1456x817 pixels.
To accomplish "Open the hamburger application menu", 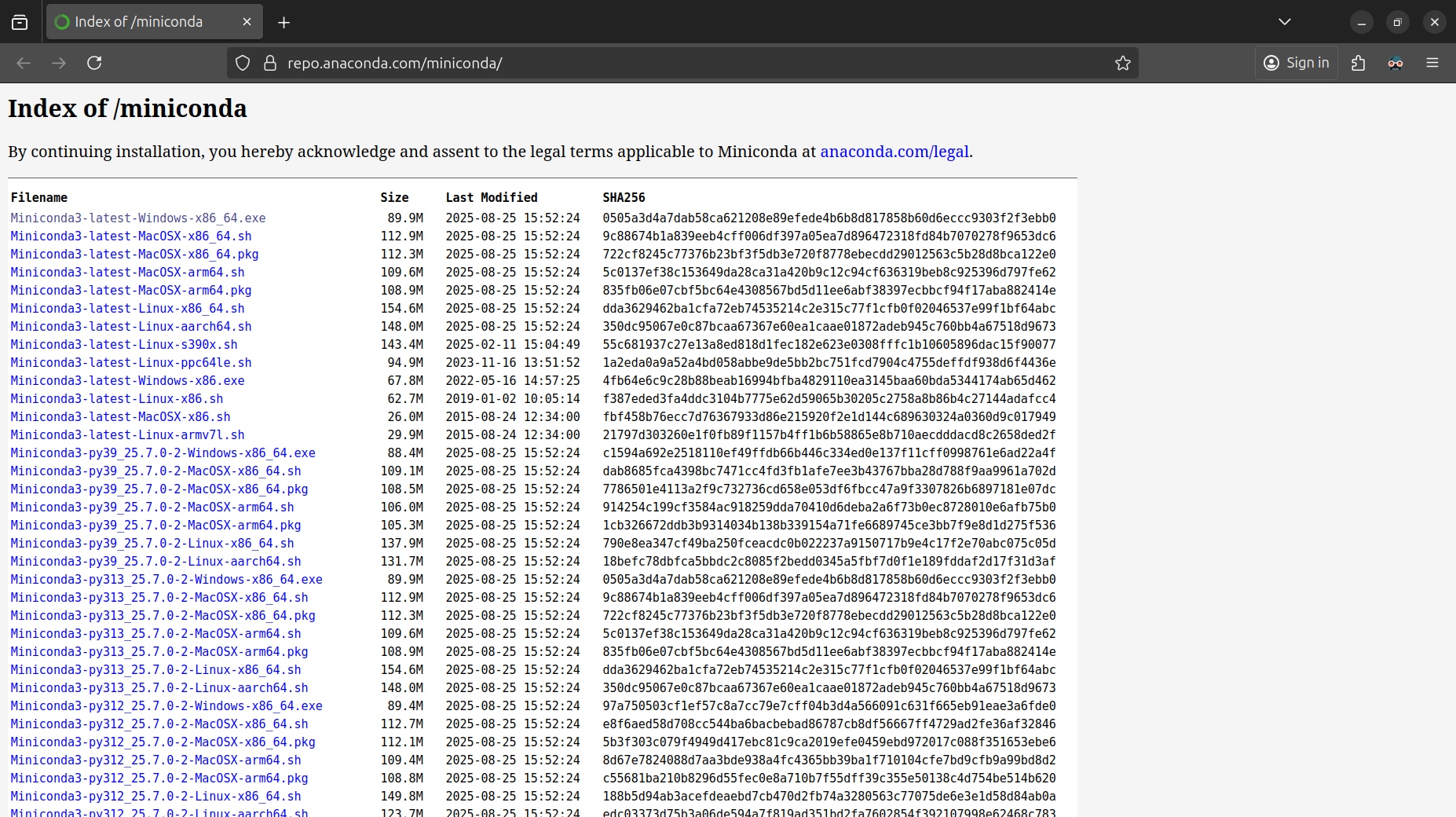I will [1432, 63].
